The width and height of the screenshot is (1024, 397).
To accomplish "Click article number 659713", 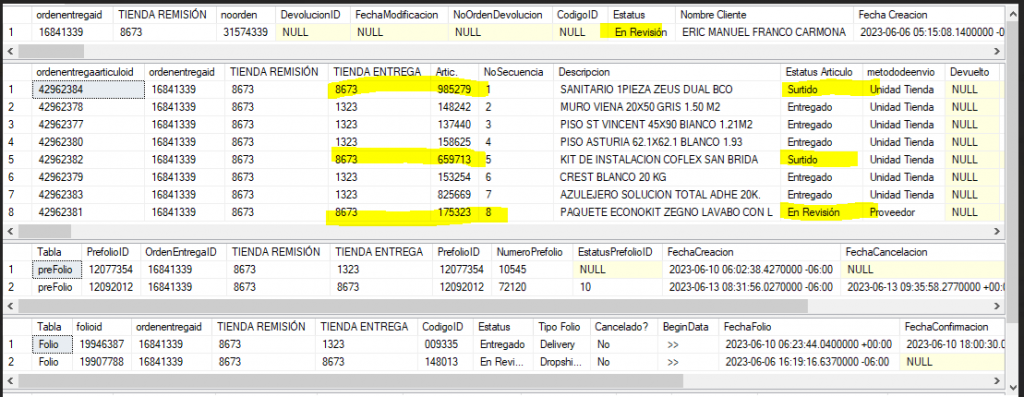I will pyautogui.click(x=455, y=159).
